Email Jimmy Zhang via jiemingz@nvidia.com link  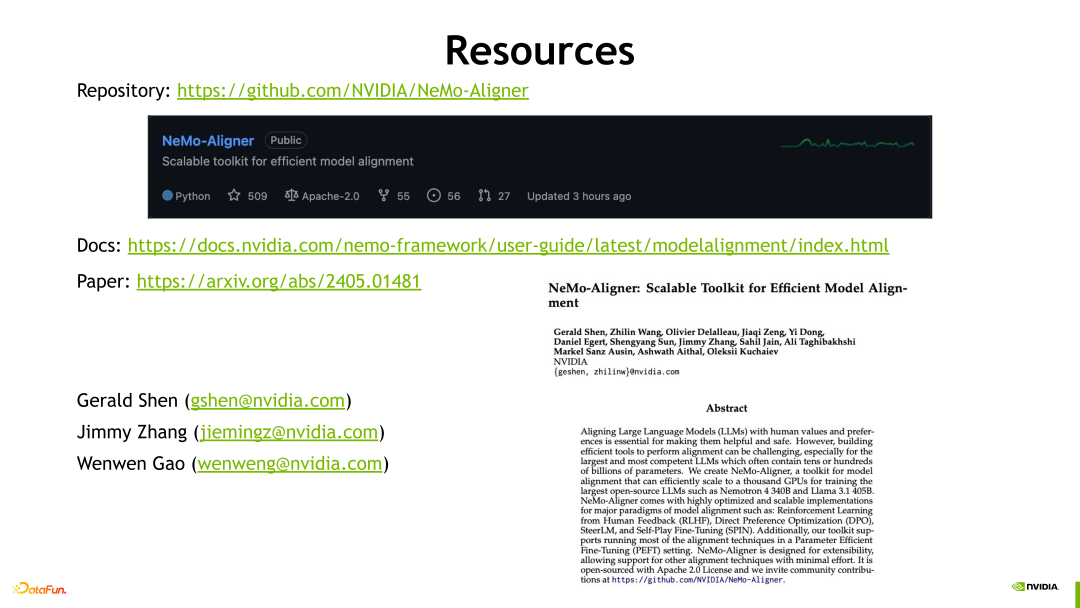tap(289, 432)
